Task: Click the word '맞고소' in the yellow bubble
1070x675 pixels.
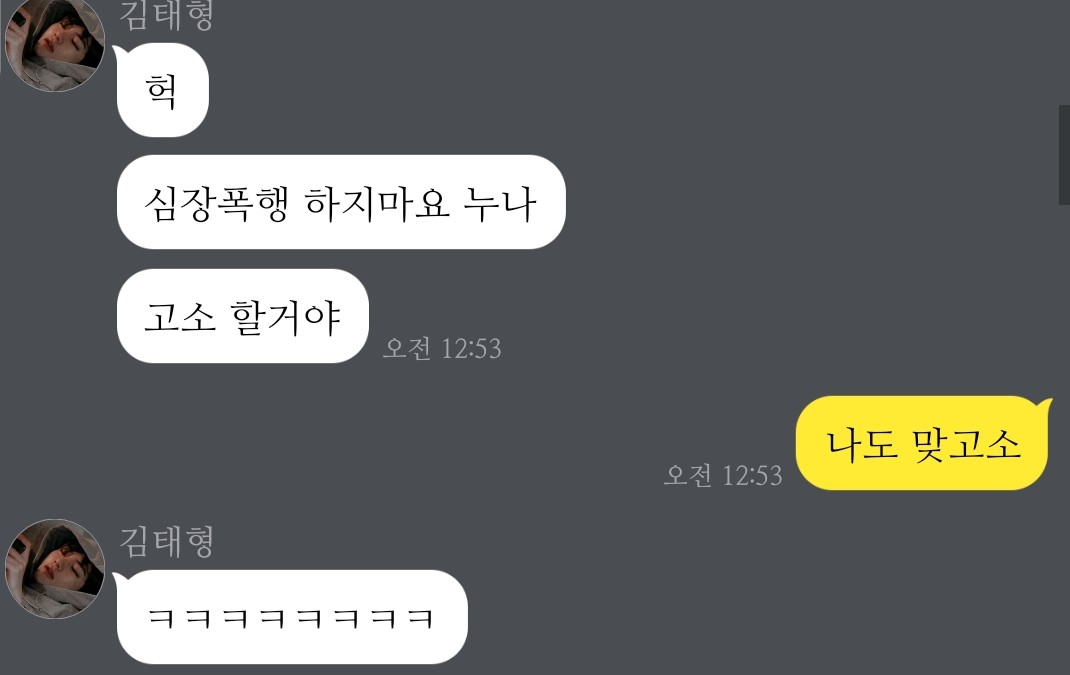Action: click(x=966, y=444)
